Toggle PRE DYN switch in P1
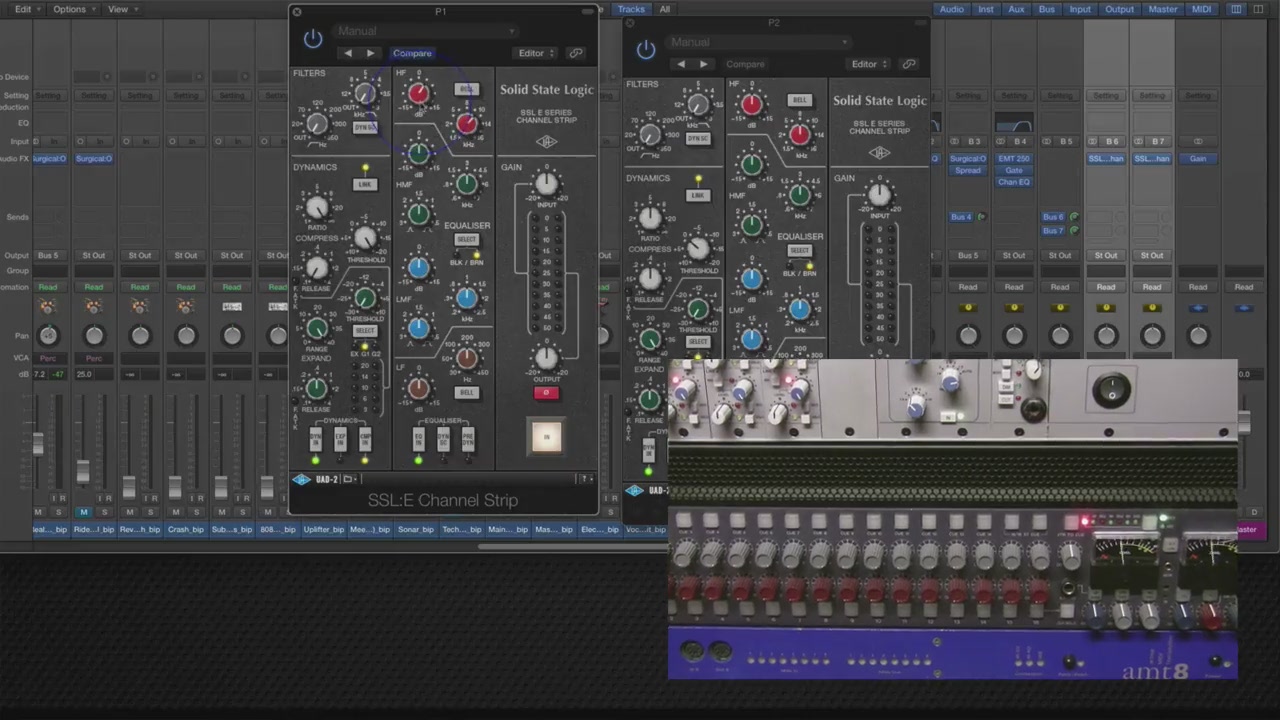Image resolution: width=1280 pixels, height=720 pixels. [x=467, y=440]
